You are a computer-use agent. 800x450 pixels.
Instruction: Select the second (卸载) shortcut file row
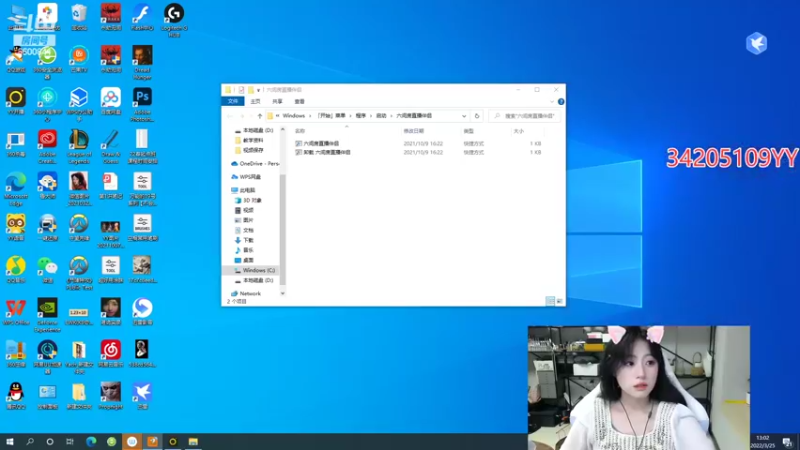click(418, 153)
